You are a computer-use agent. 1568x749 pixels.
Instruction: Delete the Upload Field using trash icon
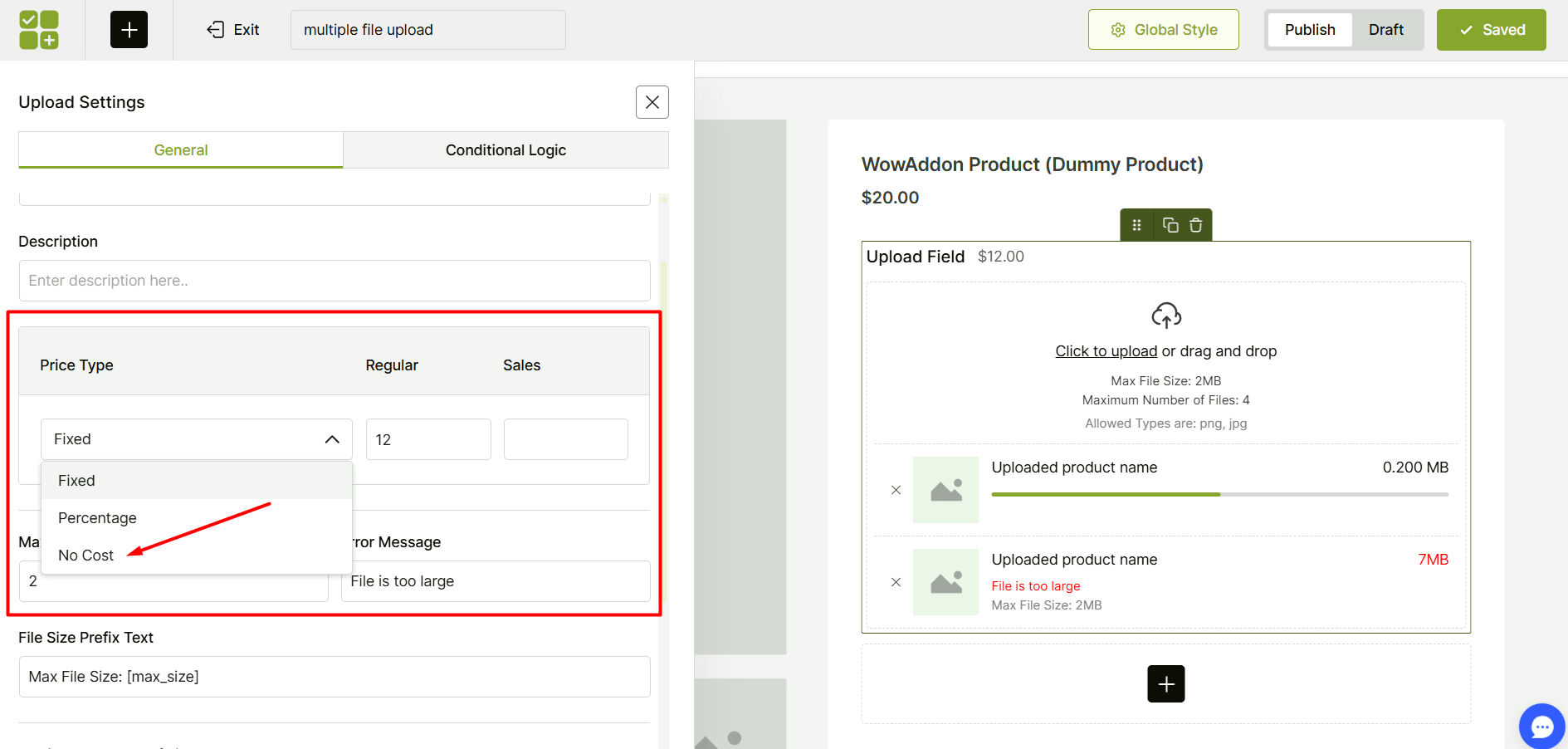pyautogui.click(x=1195, y=225)
